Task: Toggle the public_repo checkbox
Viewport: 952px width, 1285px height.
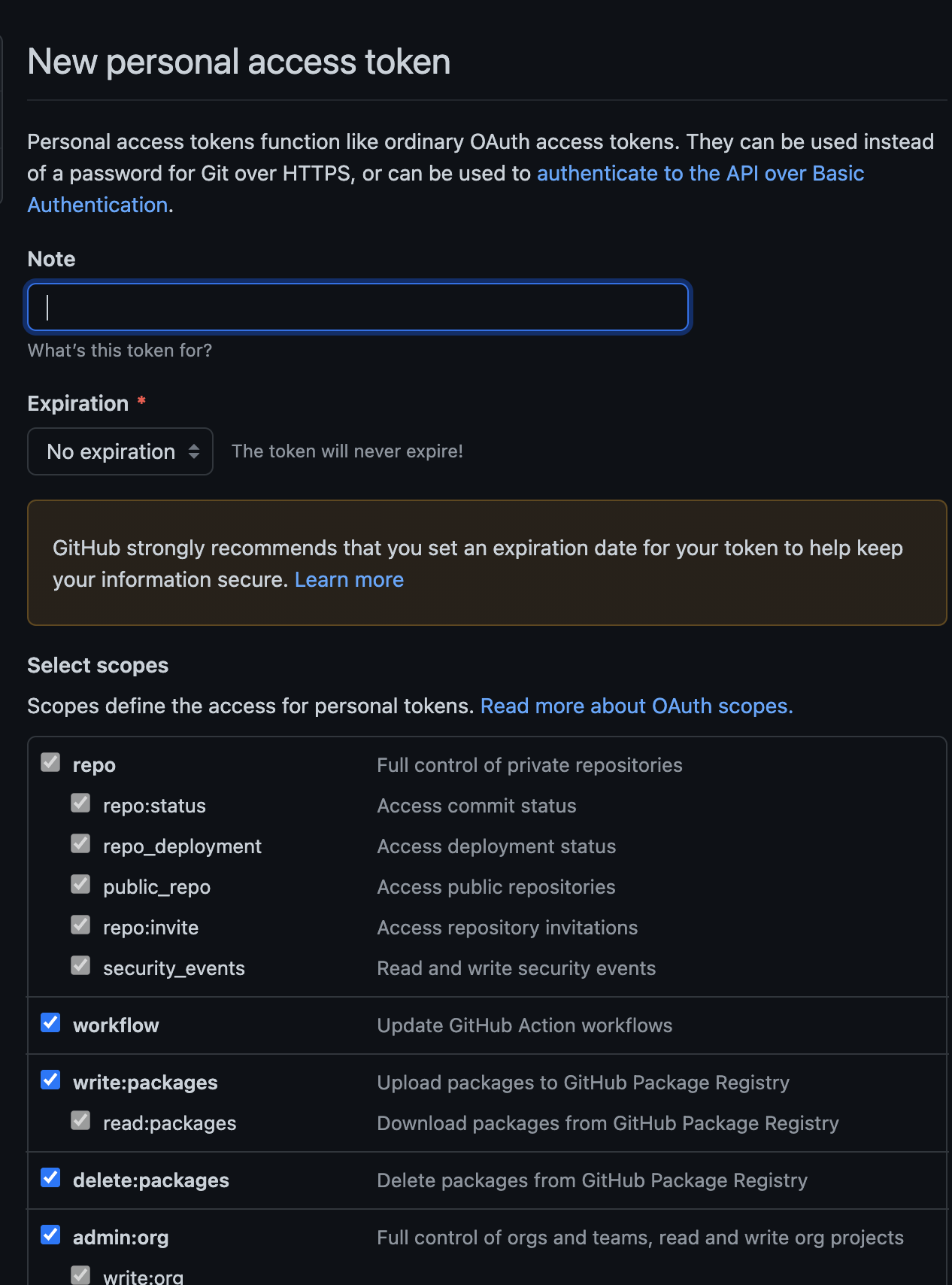Action: coord(80,885)
